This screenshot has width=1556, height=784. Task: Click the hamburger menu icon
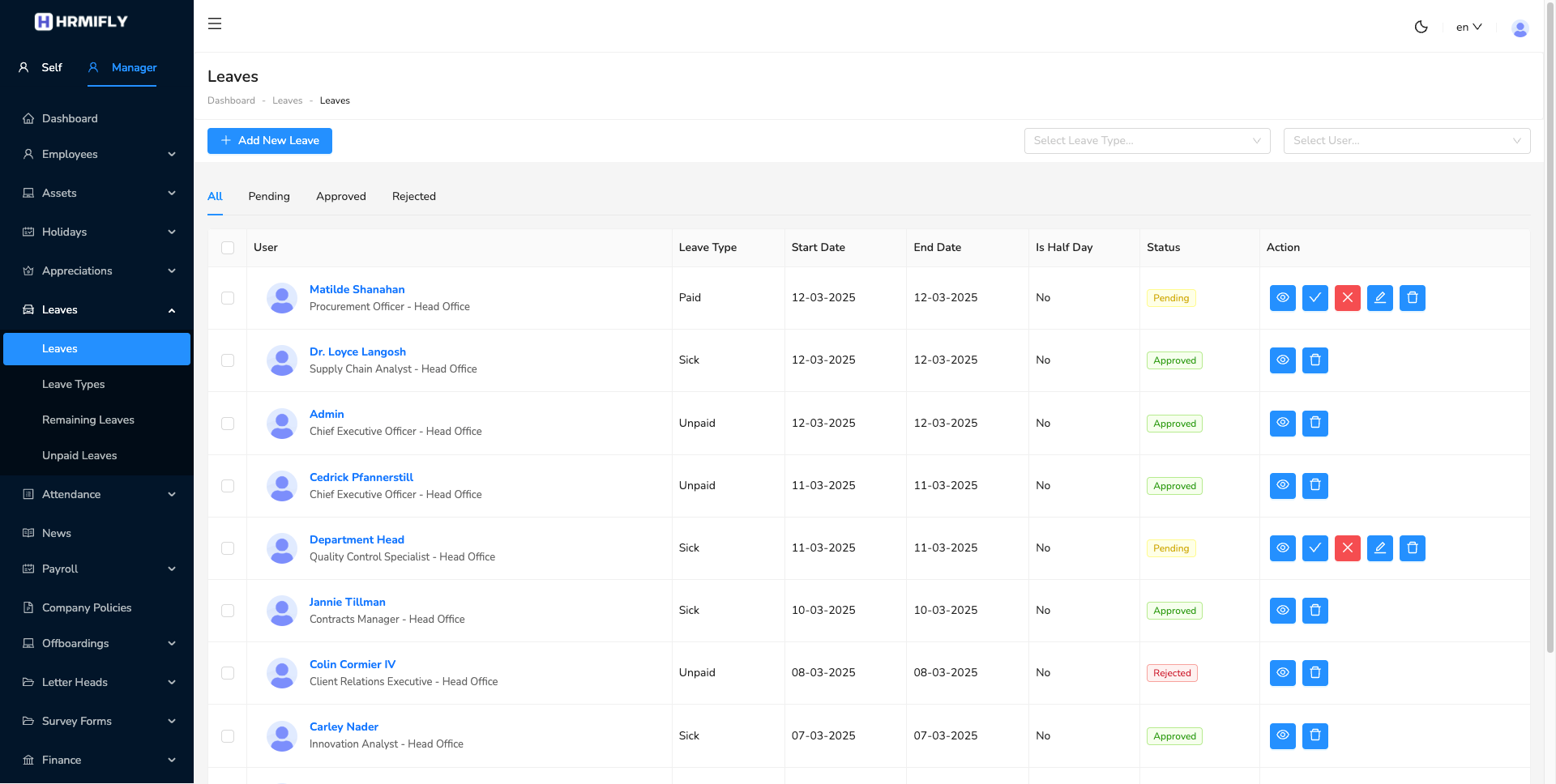tap(215, 23)
